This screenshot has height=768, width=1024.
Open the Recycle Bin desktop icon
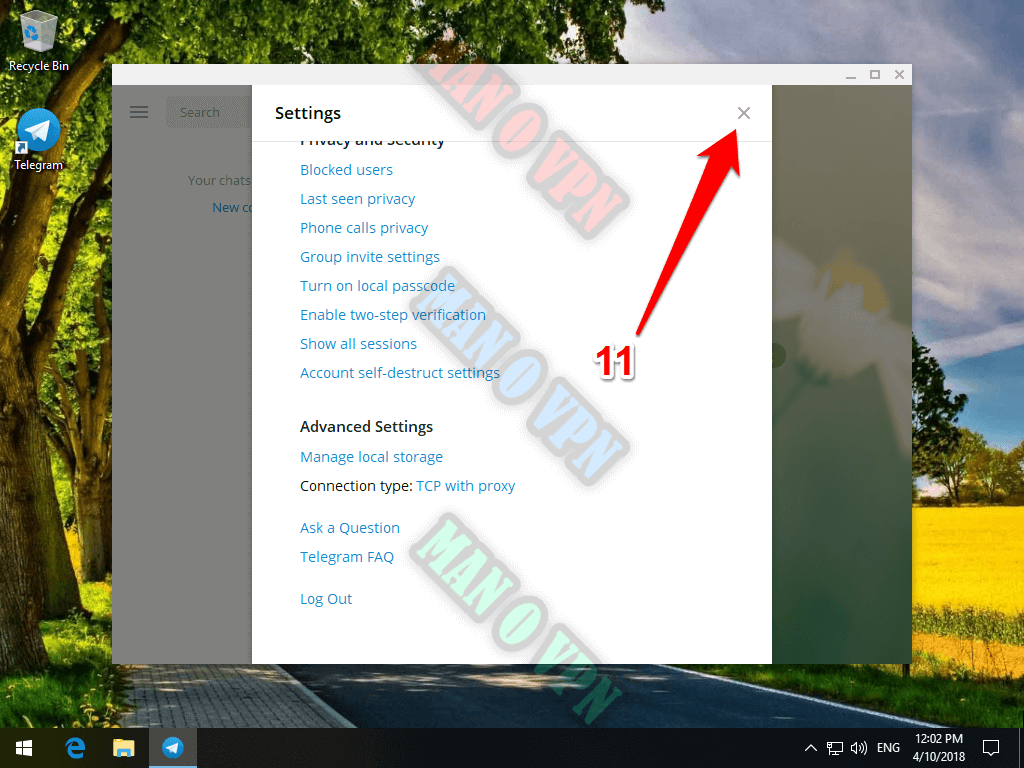click(x=39, y=40)
